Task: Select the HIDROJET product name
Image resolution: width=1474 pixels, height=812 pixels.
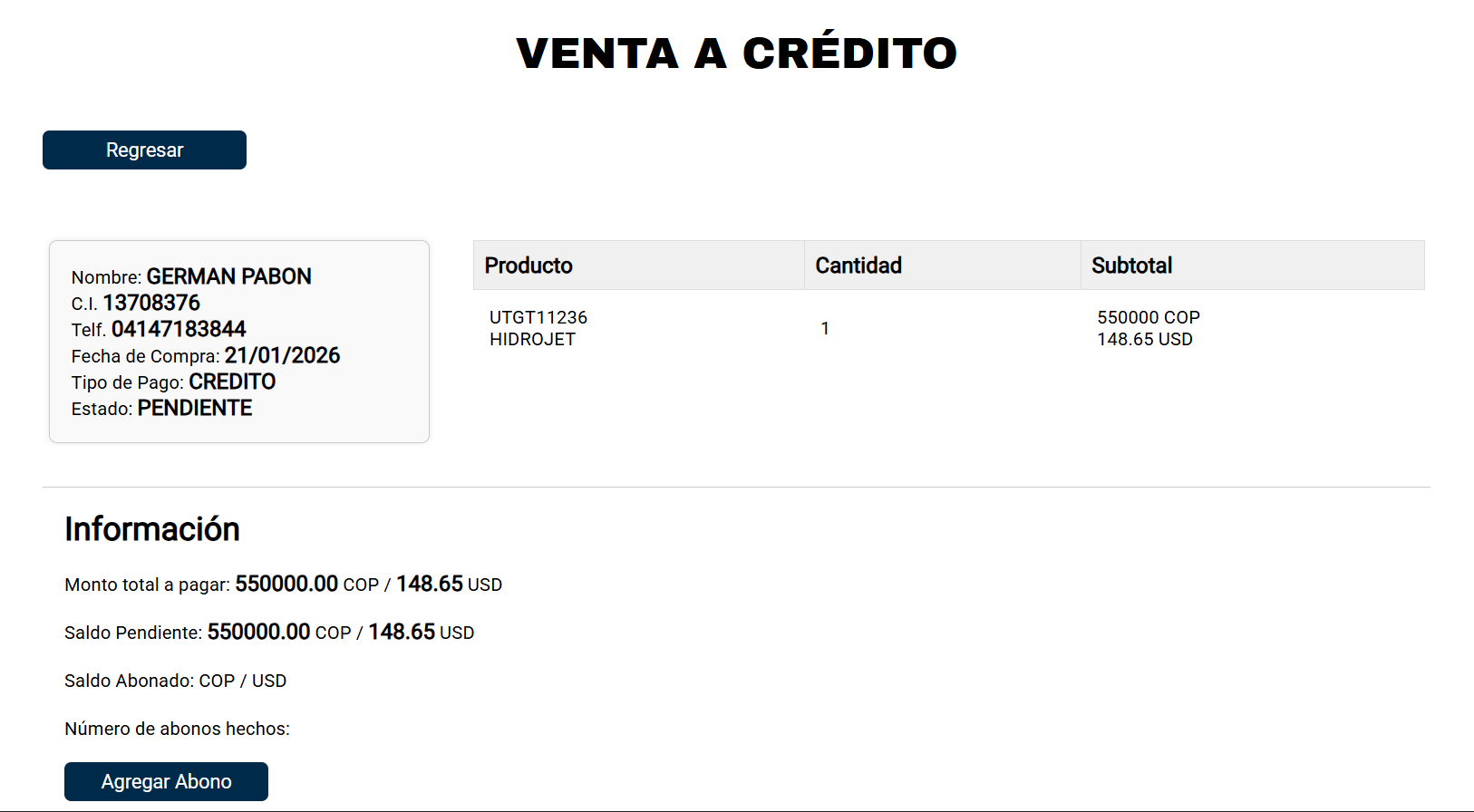Action: 532,339
